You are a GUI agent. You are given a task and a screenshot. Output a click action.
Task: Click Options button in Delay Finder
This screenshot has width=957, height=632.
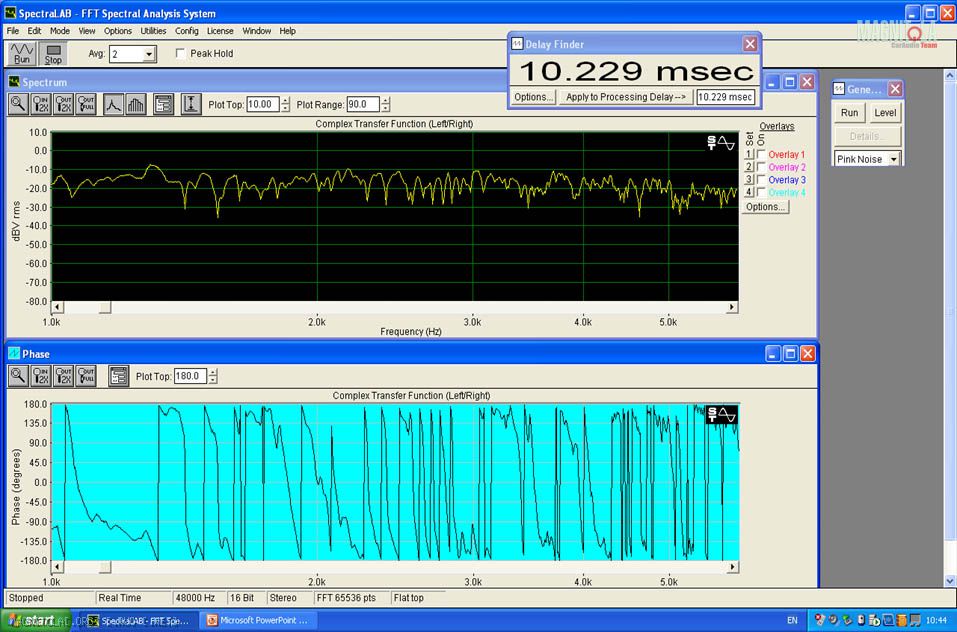tap(533, 97)
